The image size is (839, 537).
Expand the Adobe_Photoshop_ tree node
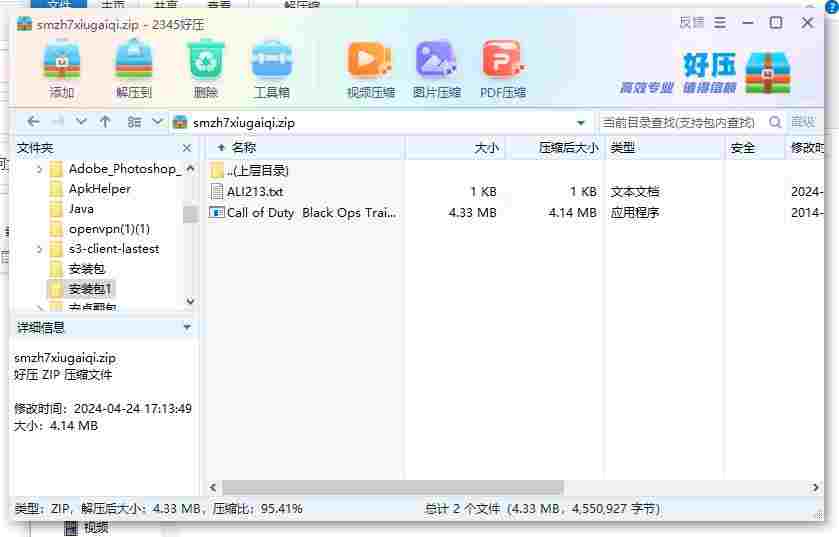tap(39, 169)
